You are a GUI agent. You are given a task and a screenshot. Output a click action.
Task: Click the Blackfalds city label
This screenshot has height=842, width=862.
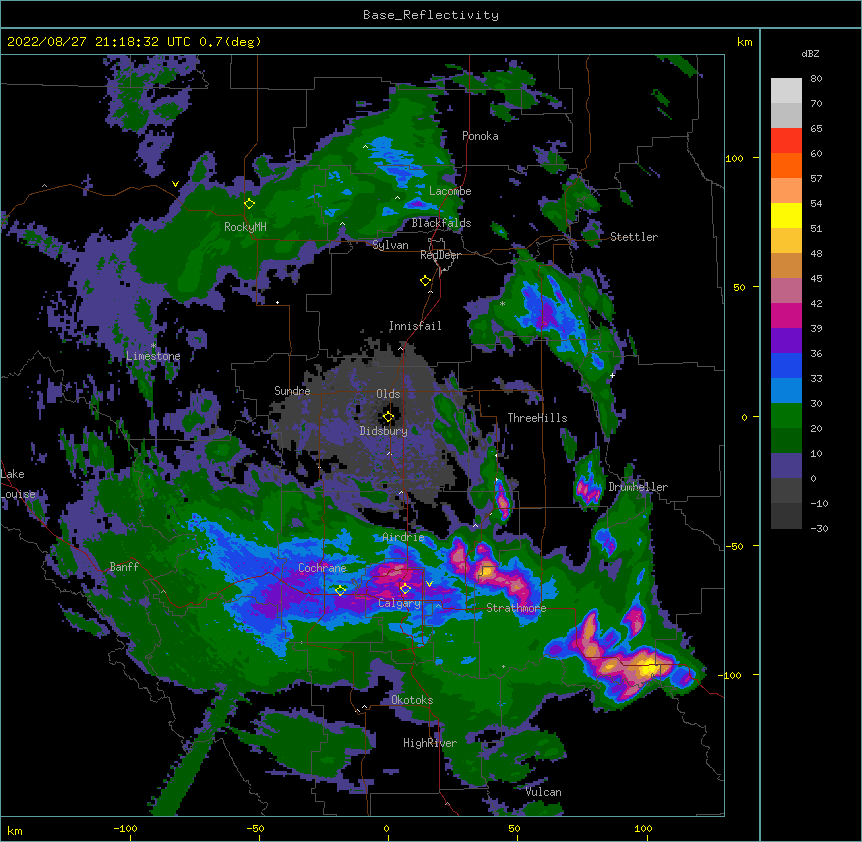click(441, 223)
